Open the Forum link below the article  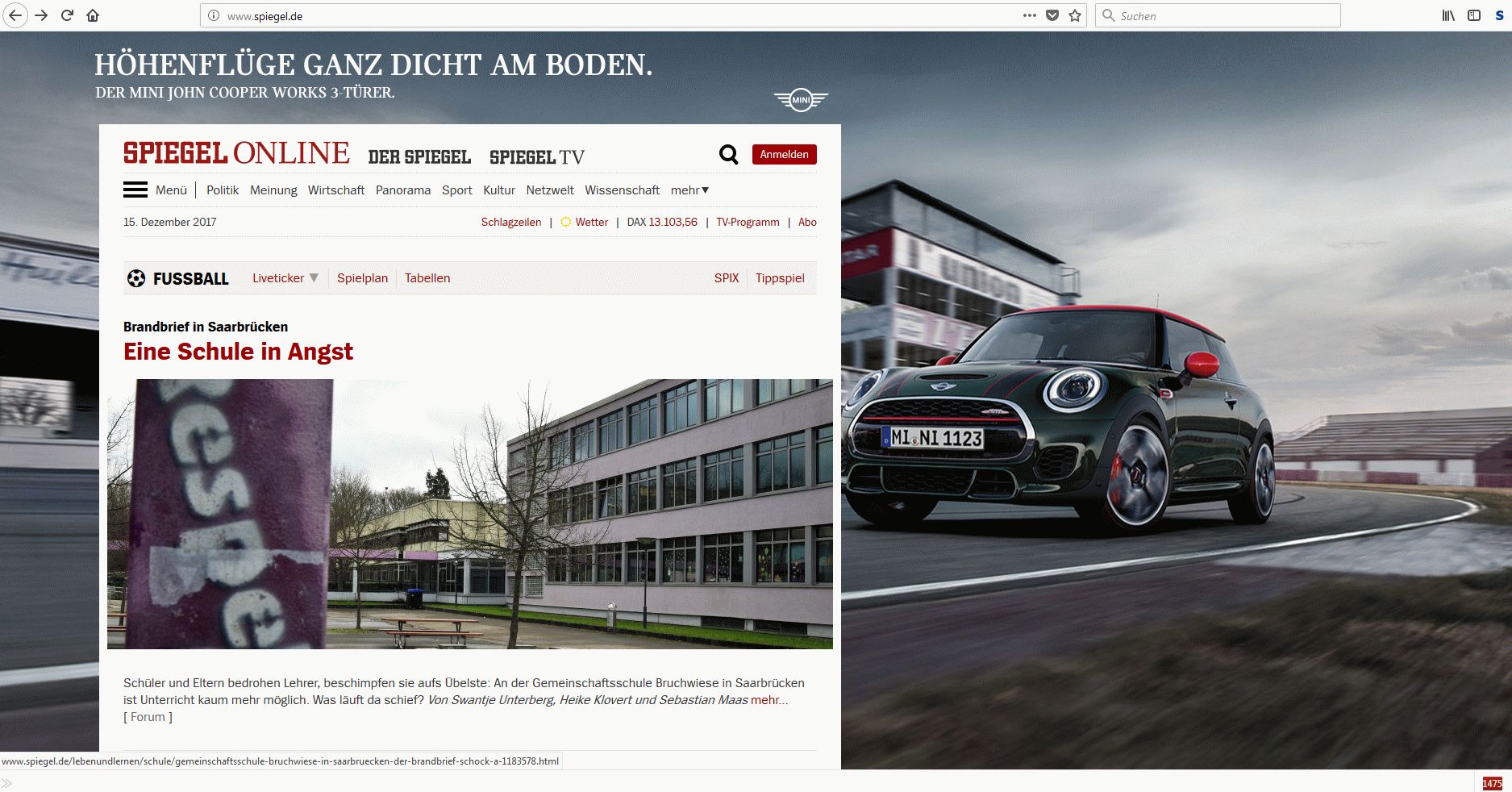pos(148,717)
